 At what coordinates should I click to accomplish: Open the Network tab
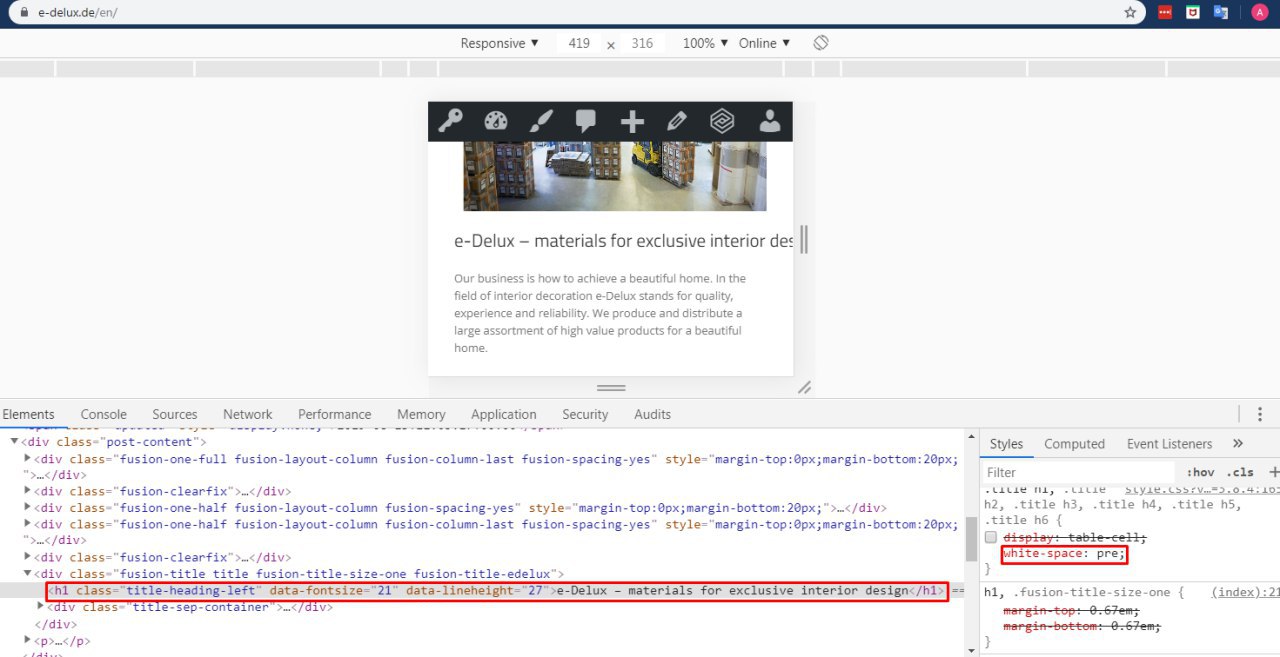click(x=248, y=414)
